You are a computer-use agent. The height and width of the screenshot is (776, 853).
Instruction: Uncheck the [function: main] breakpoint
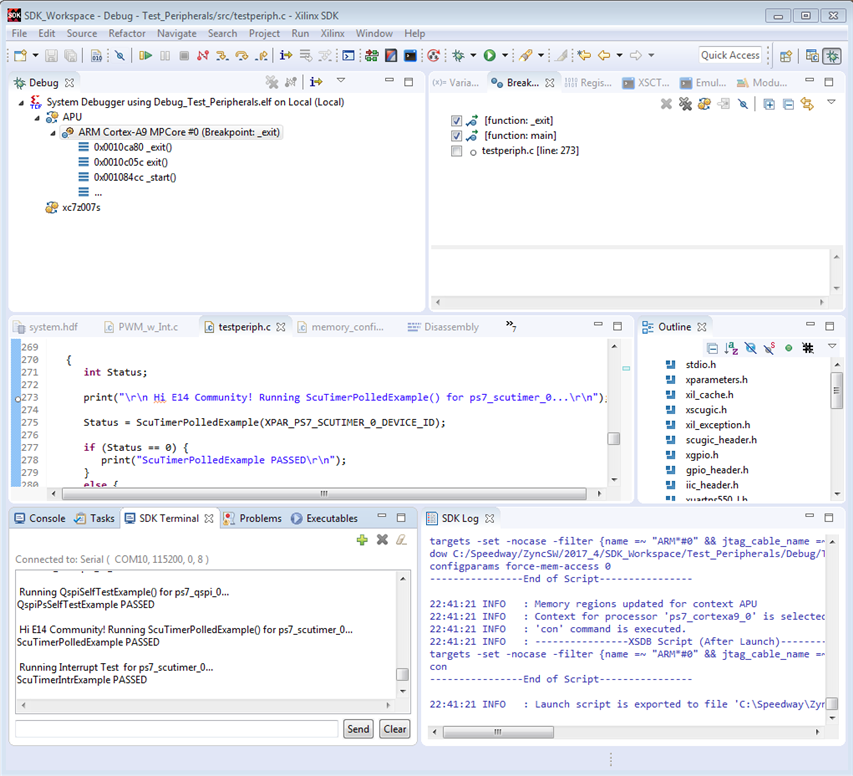click(456, 136)
